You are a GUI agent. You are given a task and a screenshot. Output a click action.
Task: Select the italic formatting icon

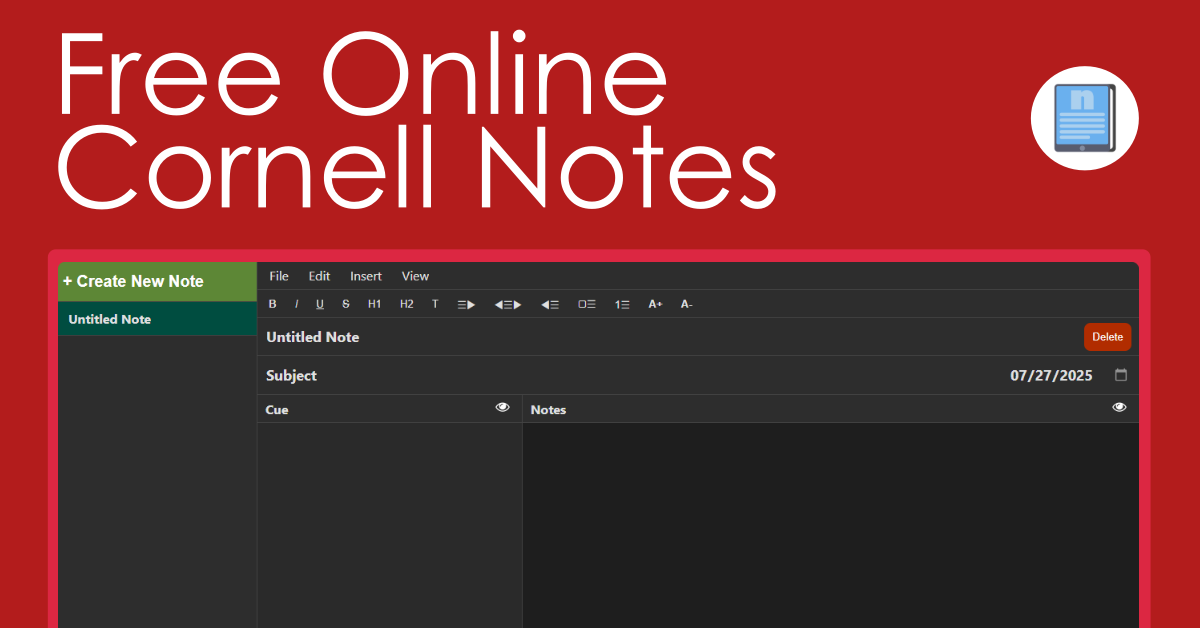point(296,304)
